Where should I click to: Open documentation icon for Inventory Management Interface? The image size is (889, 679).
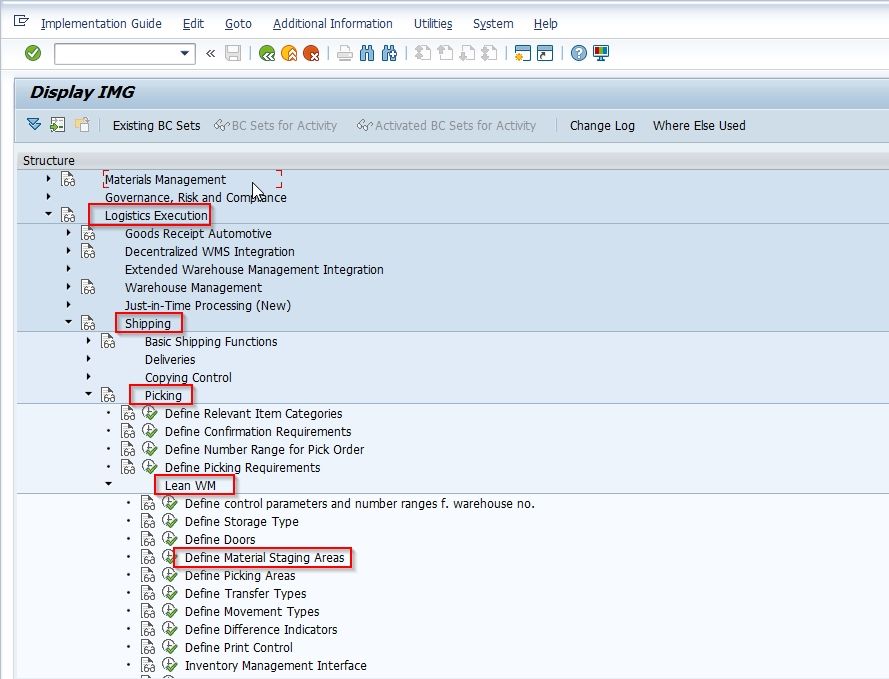[x=149, y=665]
